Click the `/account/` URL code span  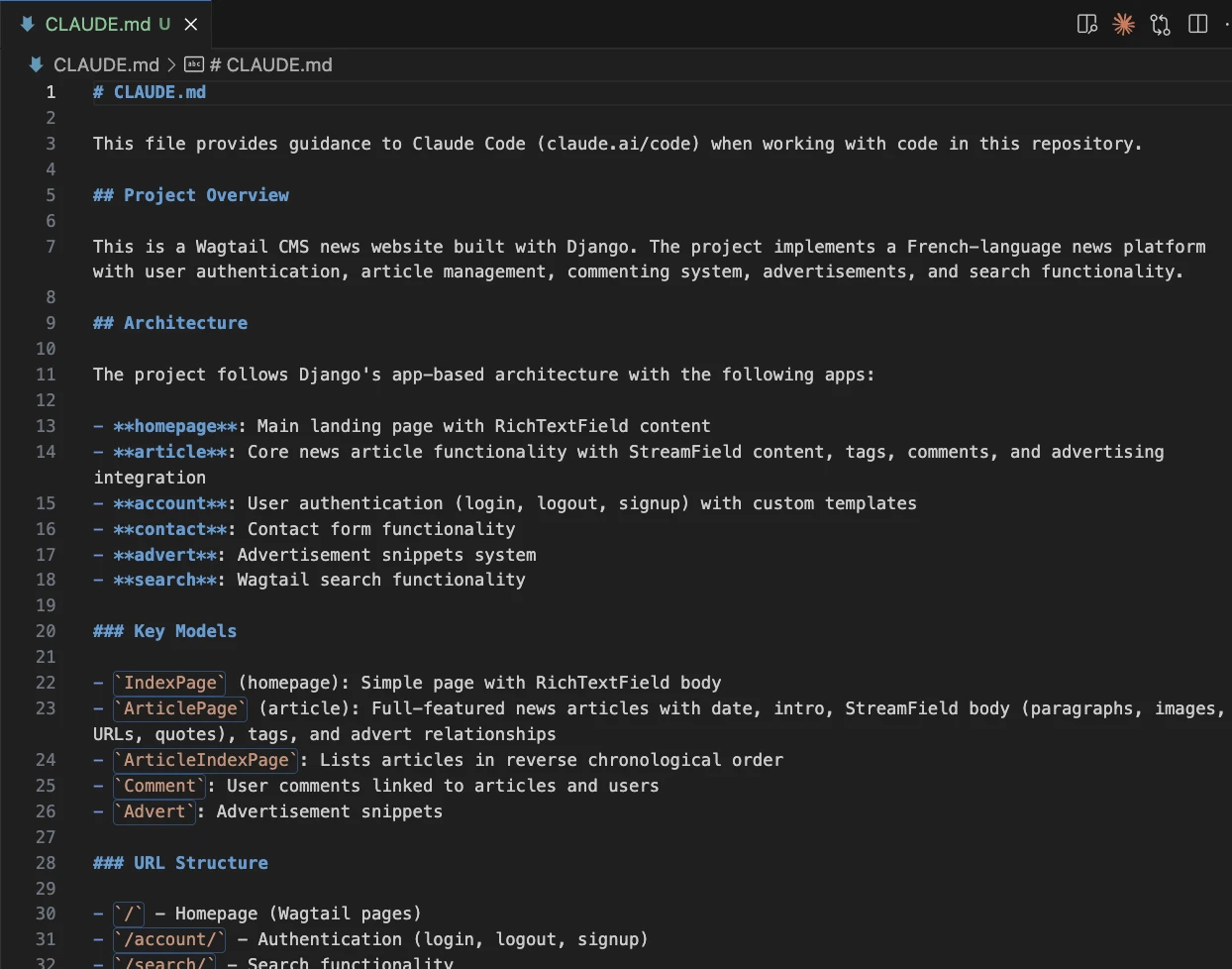(169, 939)
